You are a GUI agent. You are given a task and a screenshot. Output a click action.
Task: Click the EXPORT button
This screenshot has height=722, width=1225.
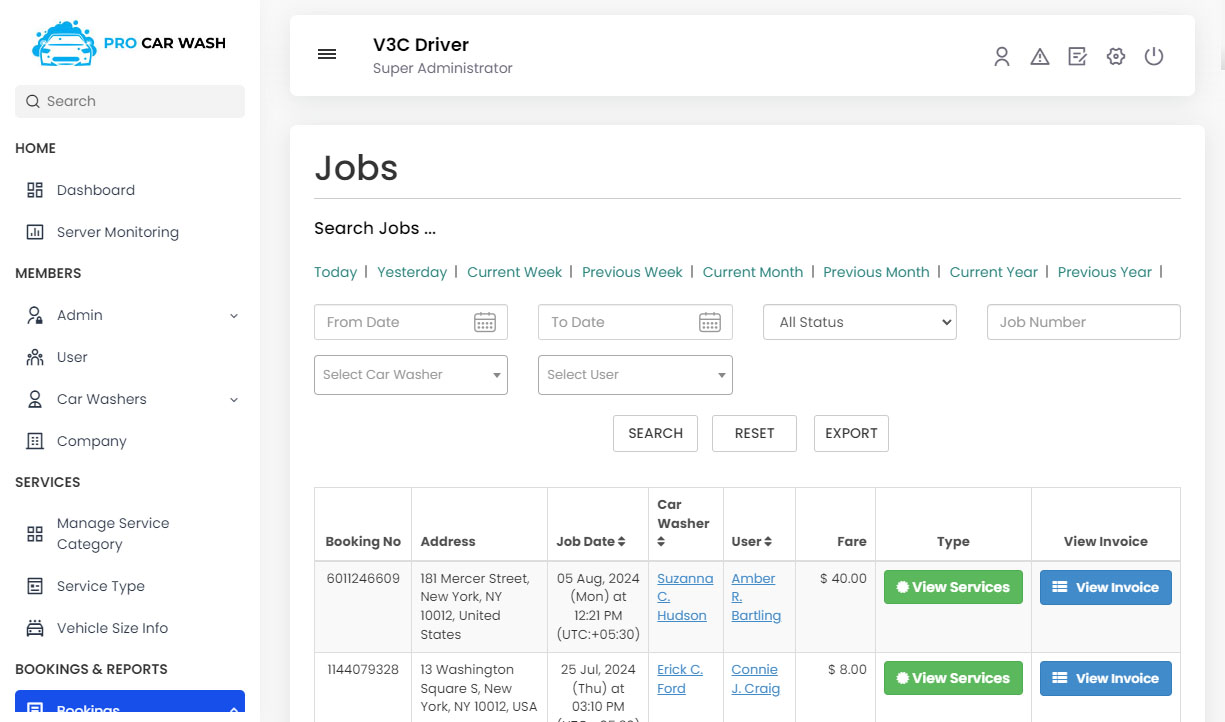coord(851,433)
